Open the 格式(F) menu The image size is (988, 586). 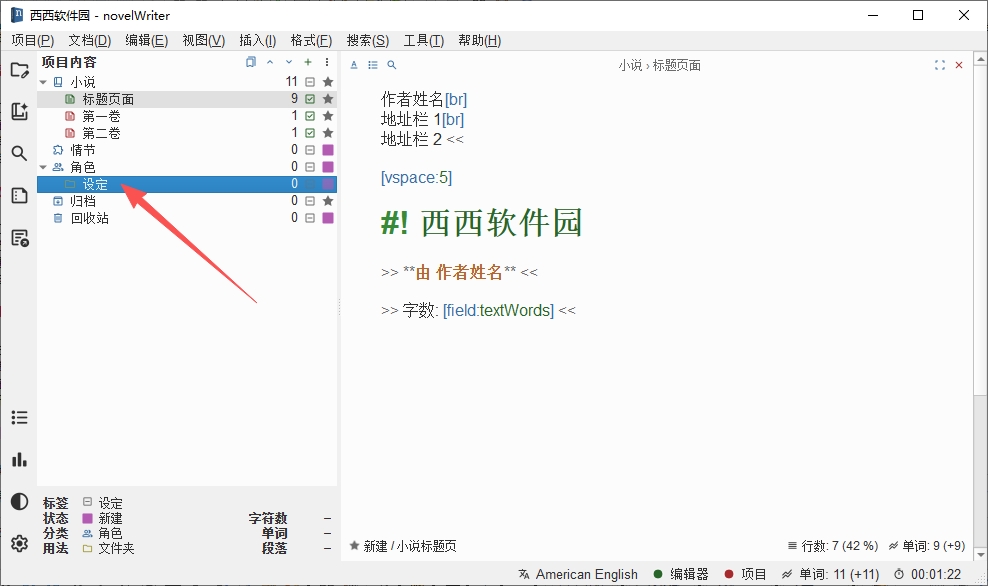(311, 40)
